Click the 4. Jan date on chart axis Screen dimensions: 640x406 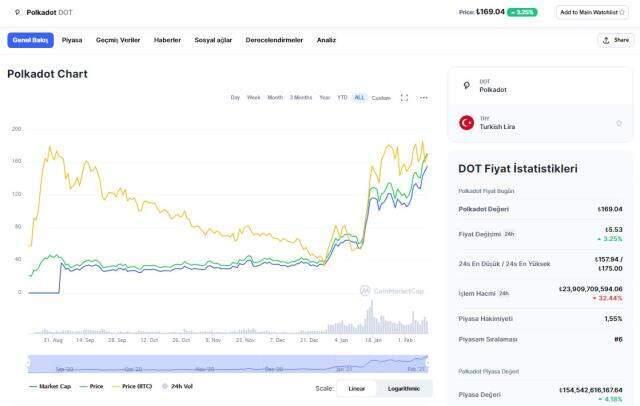341,340
